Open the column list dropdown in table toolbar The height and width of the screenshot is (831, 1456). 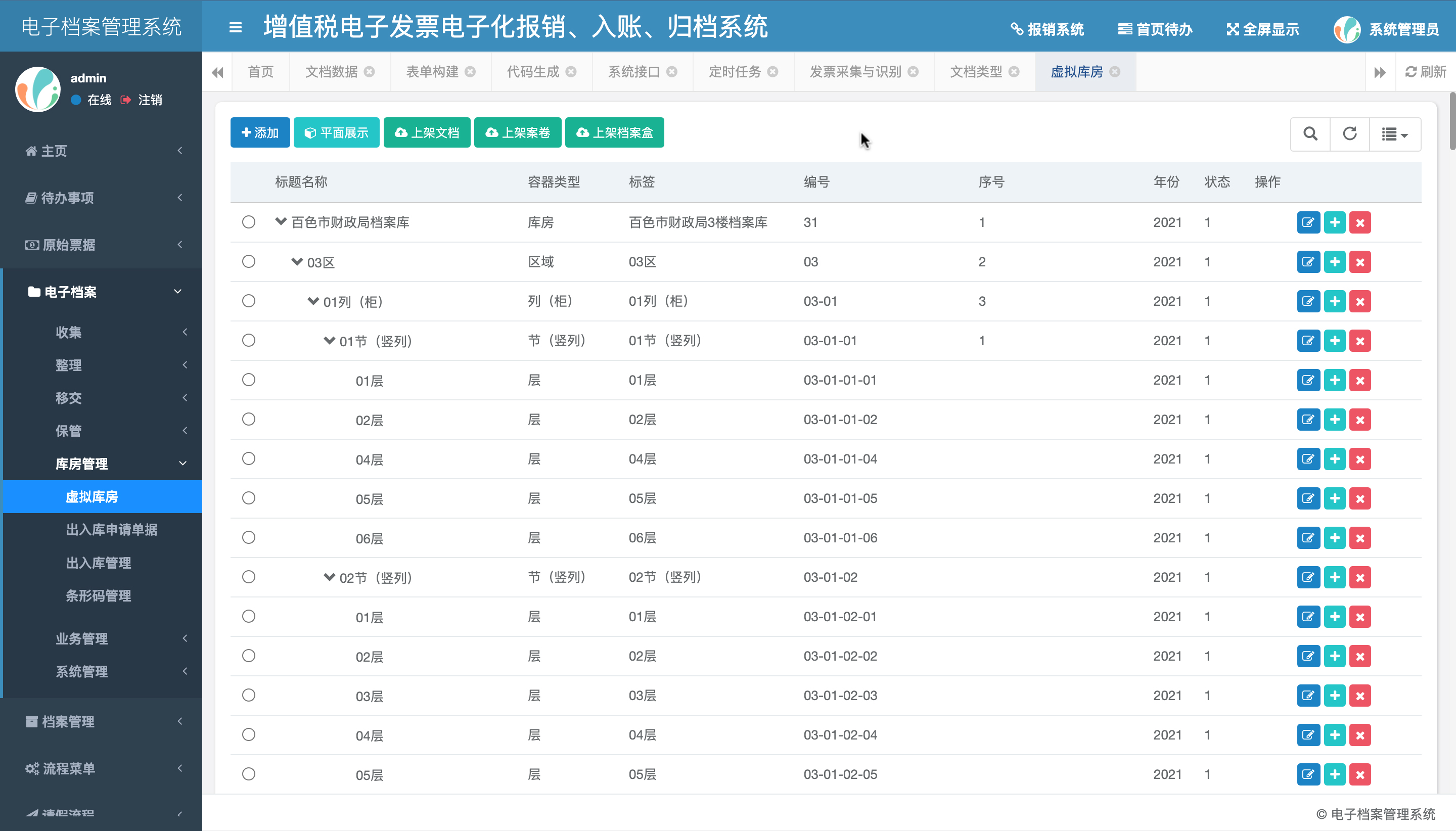1395,133
